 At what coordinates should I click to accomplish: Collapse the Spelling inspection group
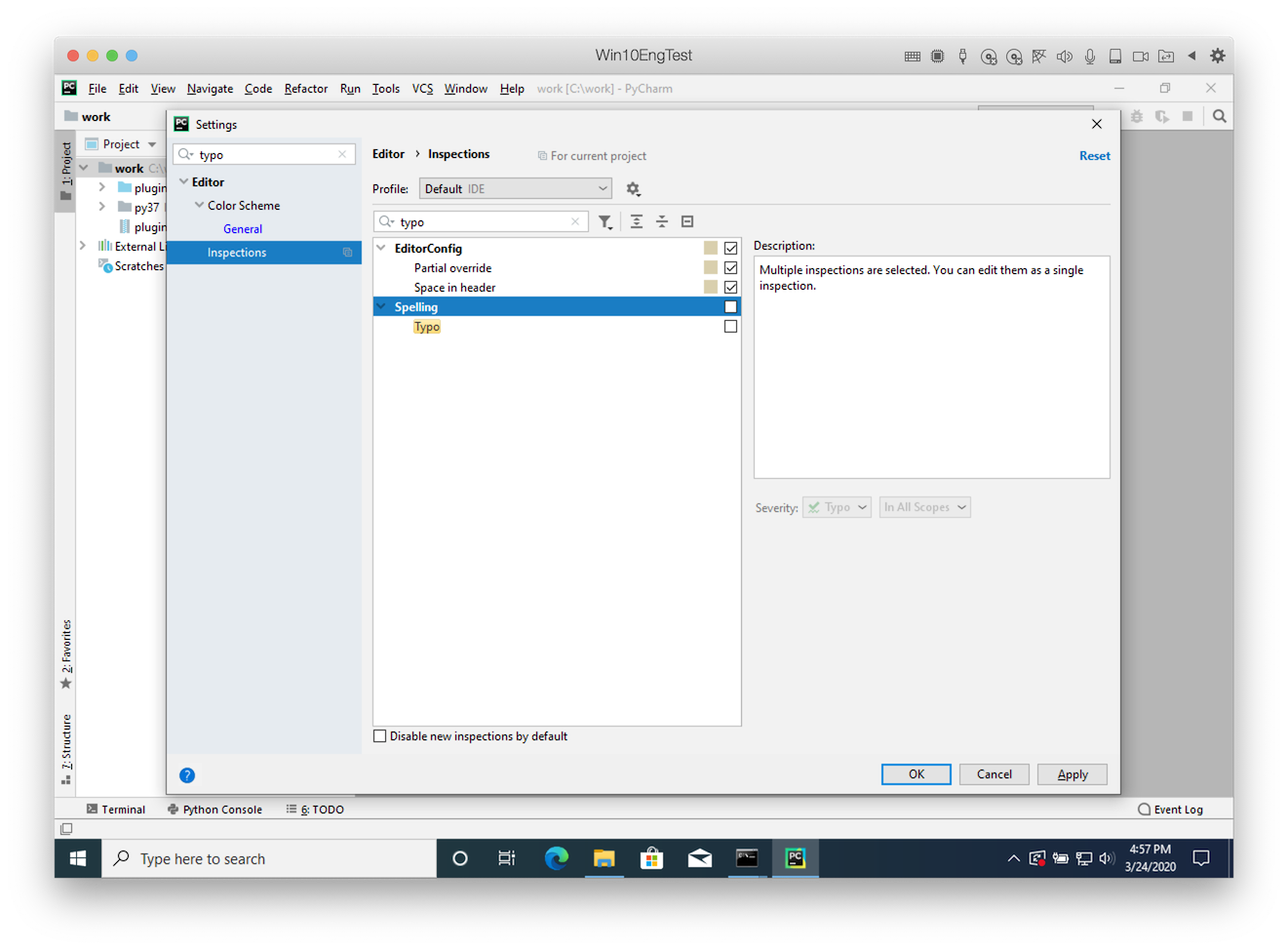tap(381, 306)
